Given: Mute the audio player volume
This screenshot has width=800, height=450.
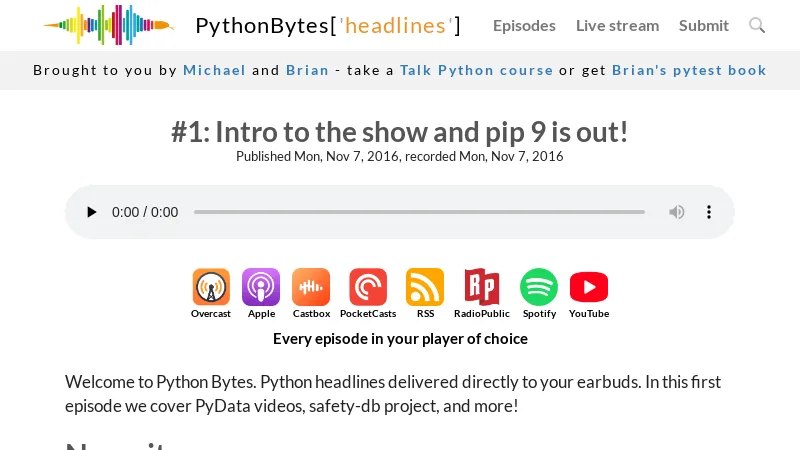Looking at the screenshot, I should click(x=677, y=212).
